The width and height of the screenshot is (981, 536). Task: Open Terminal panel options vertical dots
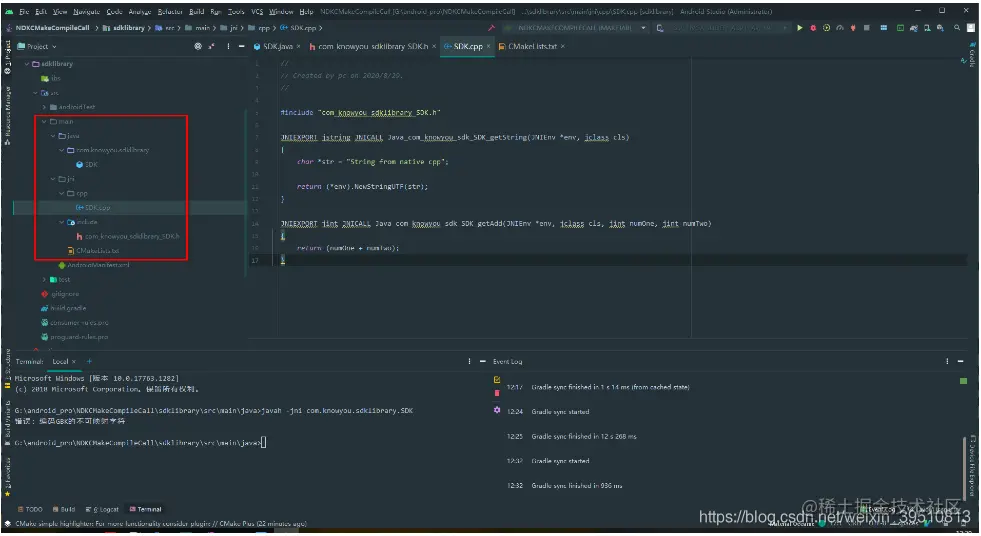click(x=469, y=362)
